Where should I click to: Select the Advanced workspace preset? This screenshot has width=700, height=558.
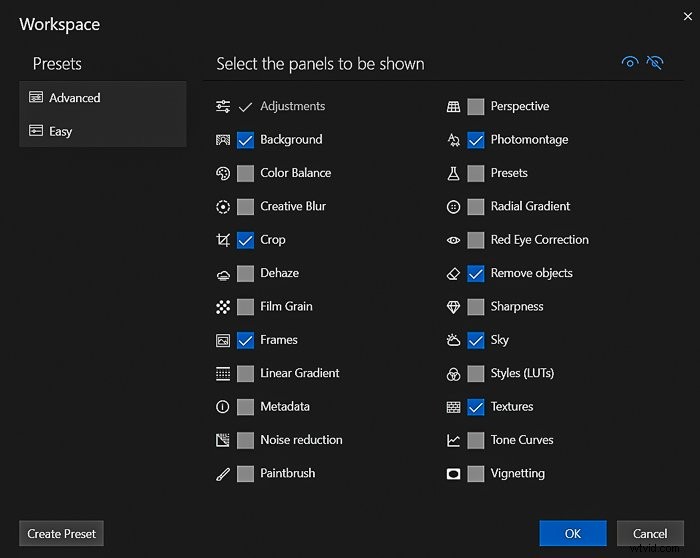[x=103, y=98]
